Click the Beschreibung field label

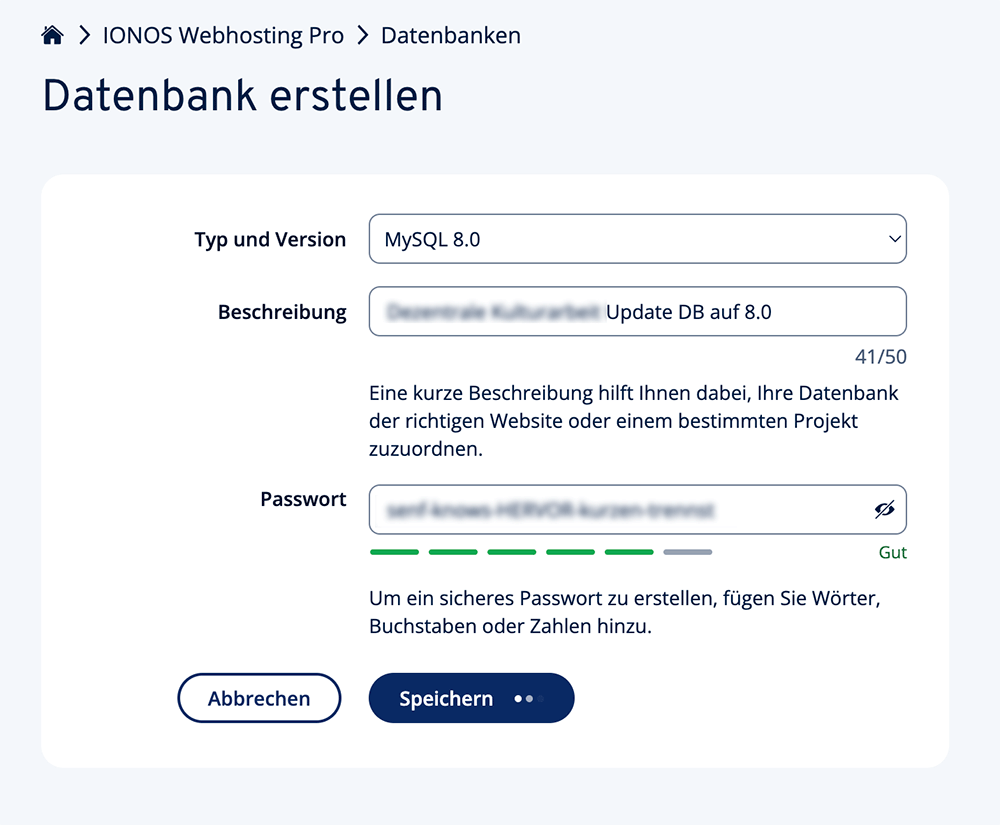pos(282,312)
